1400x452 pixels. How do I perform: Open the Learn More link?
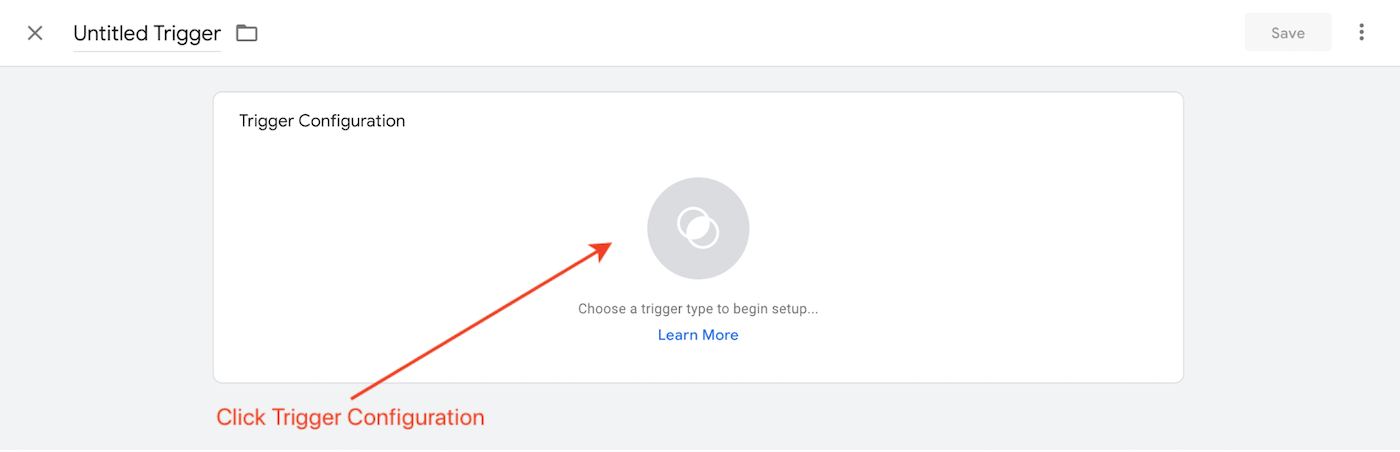pos(698,335)
